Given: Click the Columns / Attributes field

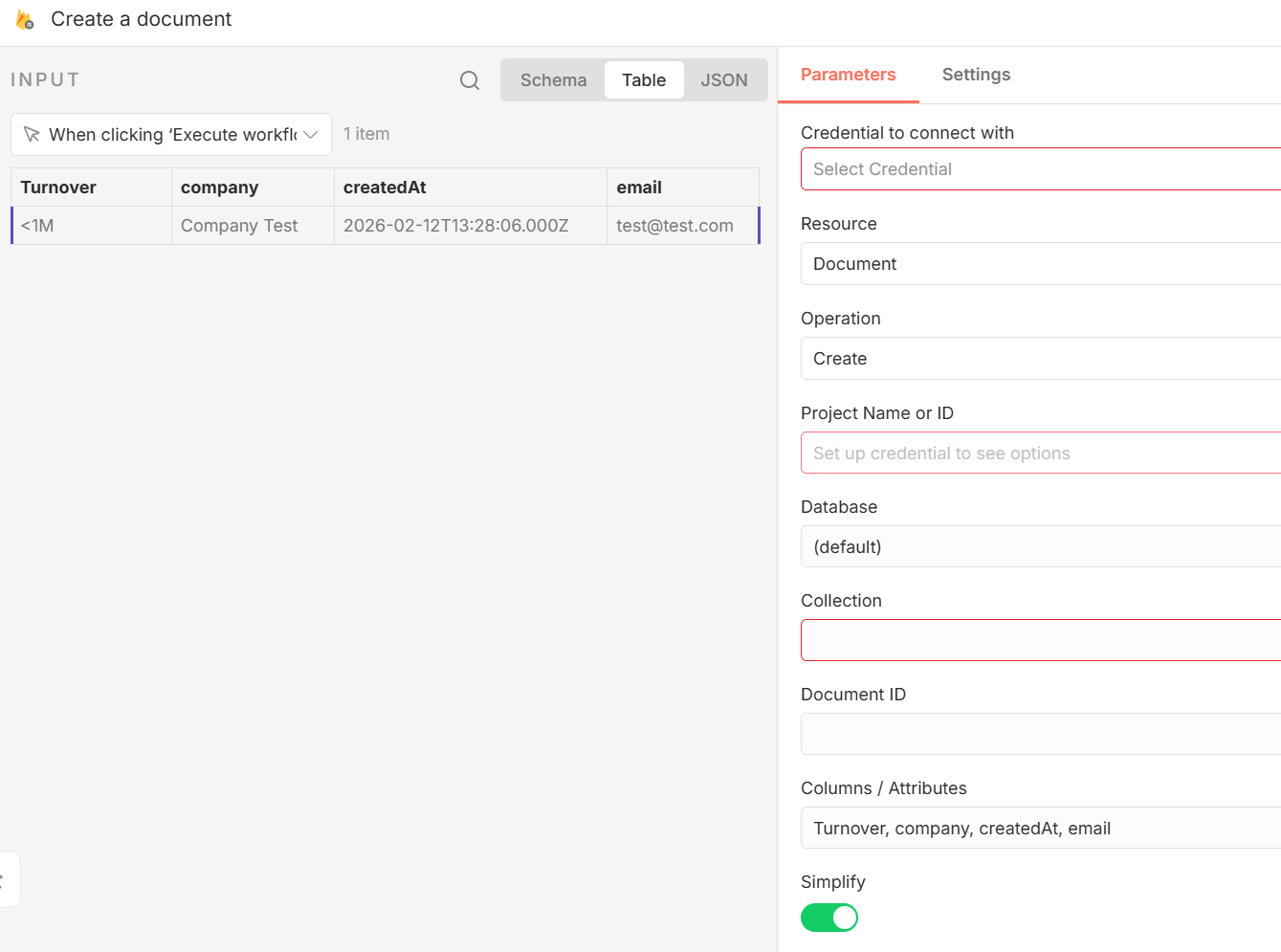Looking at the screenshot, I should pos(1040,829).
